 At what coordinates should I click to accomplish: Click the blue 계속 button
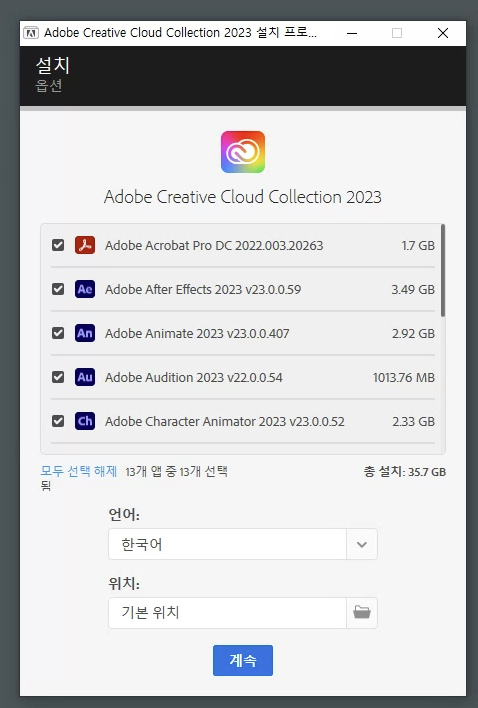[243, 660]
